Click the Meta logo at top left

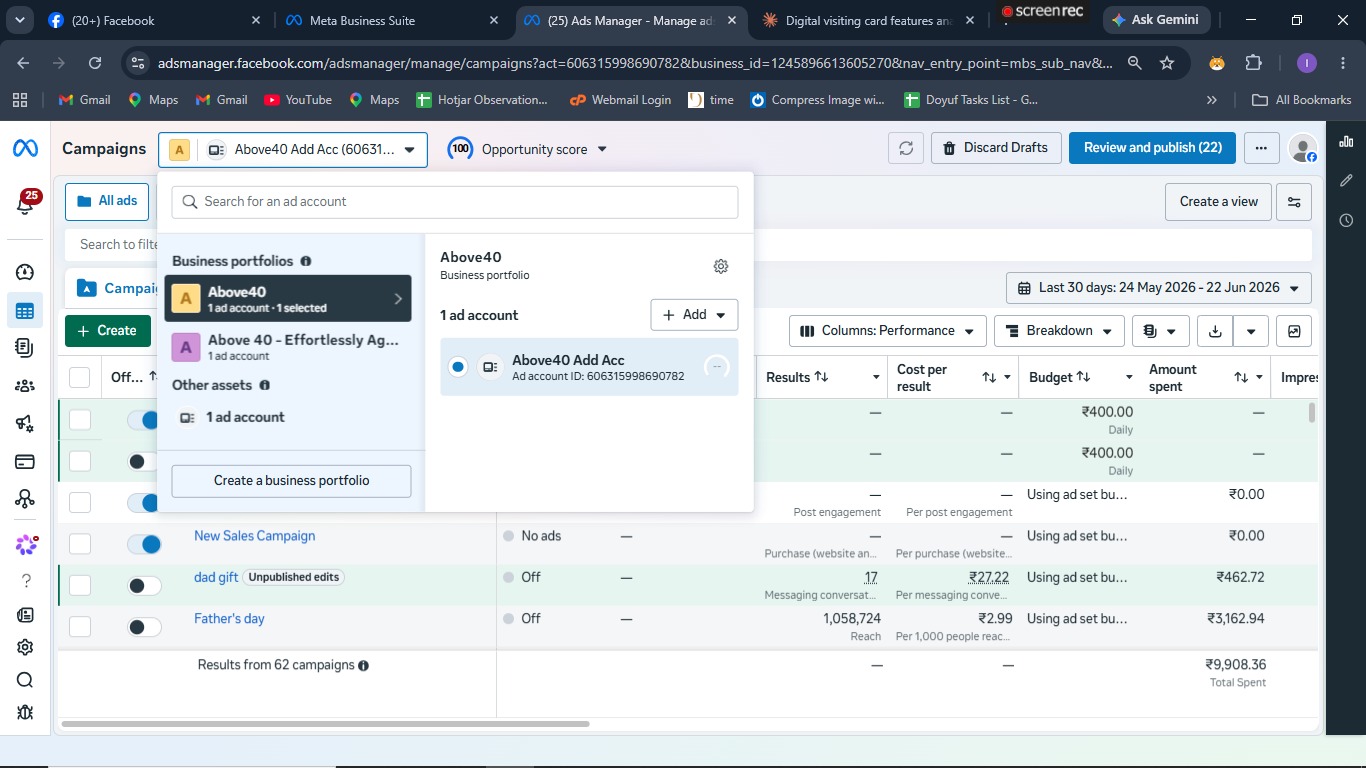[x=25, y=149]
